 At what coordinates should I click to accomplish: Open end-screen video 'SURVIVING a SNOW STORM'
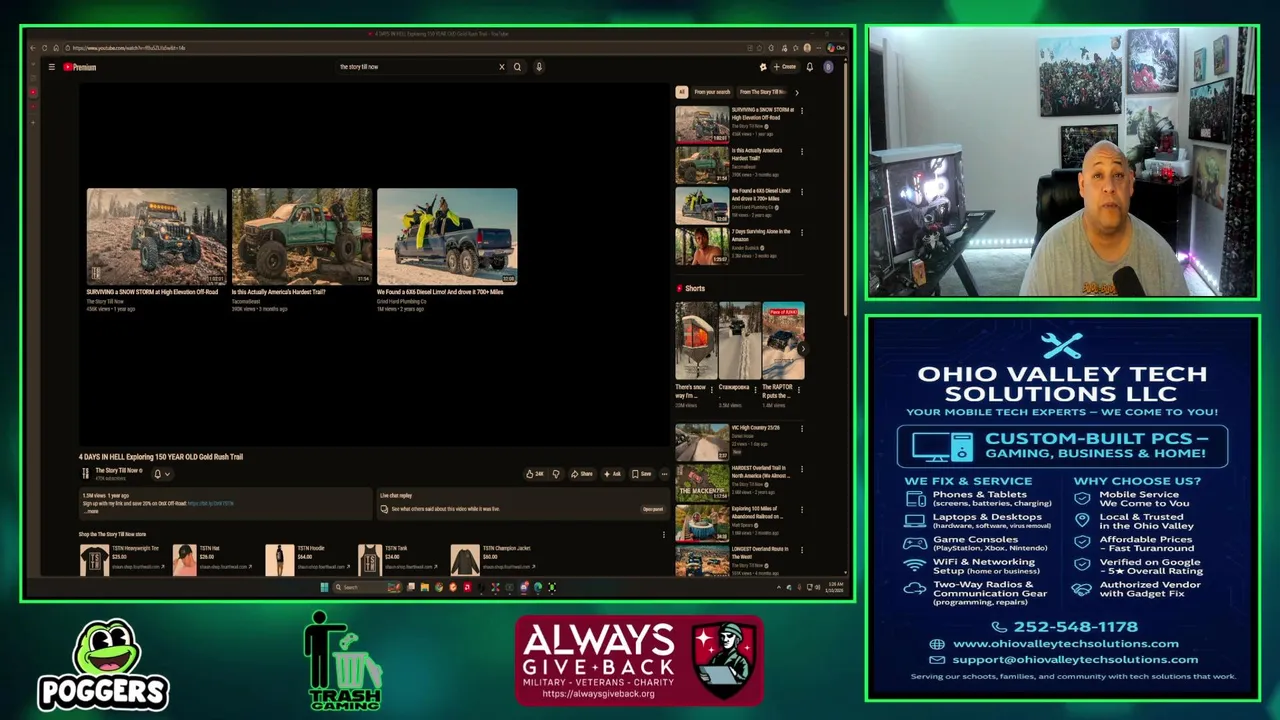tap(156, 236)
